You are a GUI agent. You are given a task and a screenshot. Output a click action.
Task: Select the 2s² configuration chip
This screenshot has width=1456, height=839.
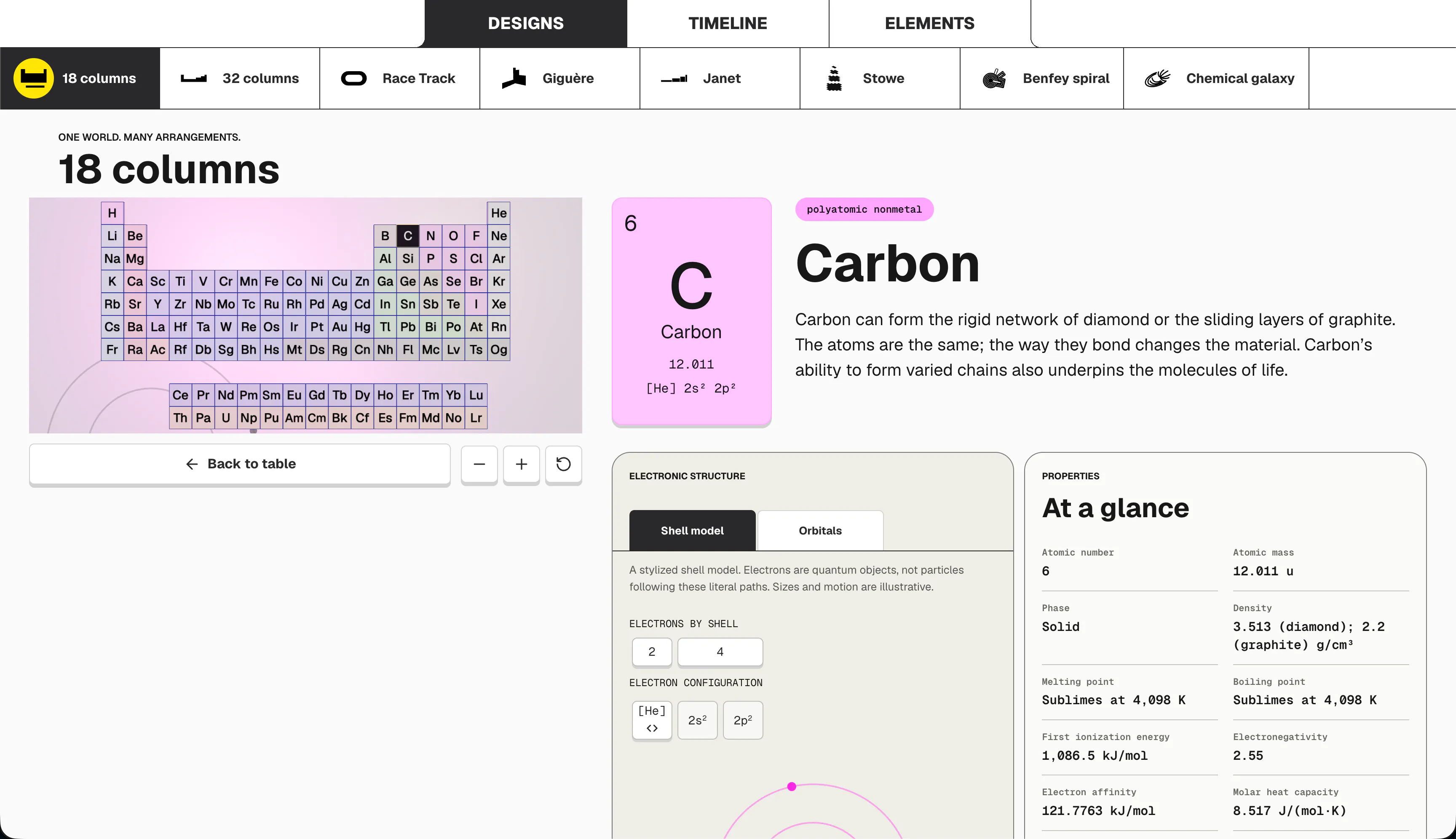697,720
